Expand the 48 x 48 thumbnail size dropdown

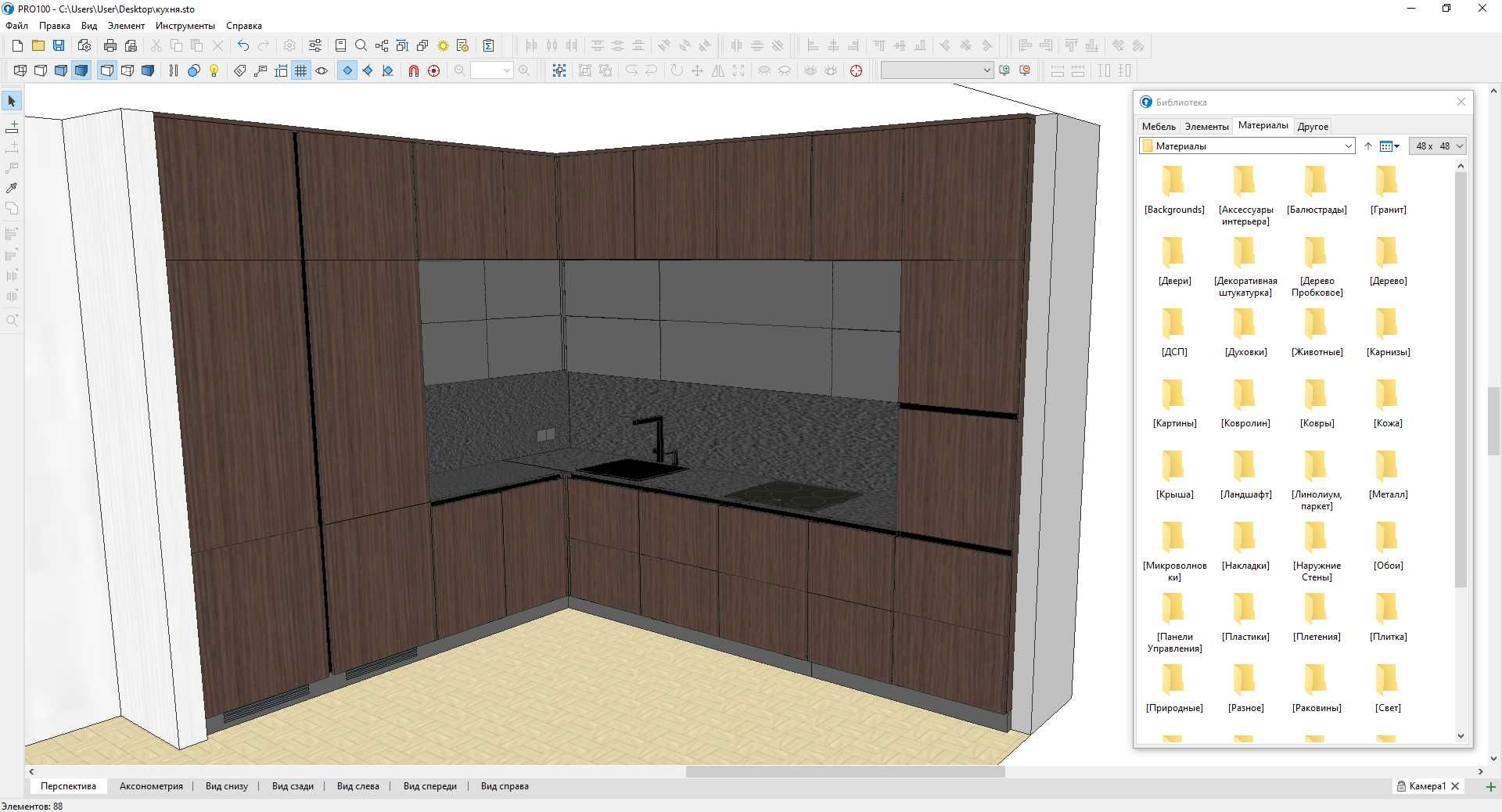(1437, 146)
